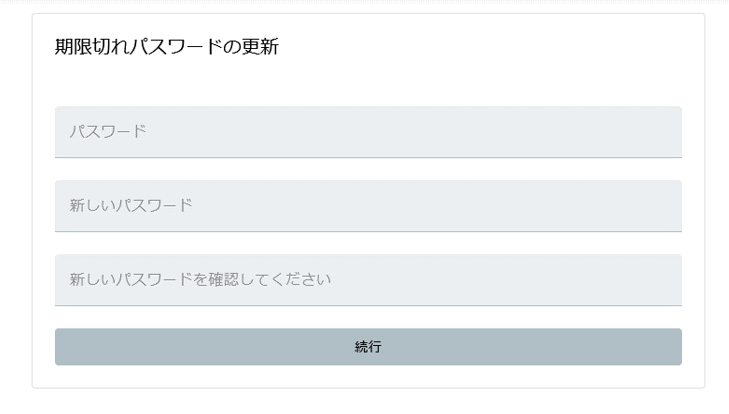Click the gray continue button bar
Screen dimensions: 729x414
coord(368,347)
